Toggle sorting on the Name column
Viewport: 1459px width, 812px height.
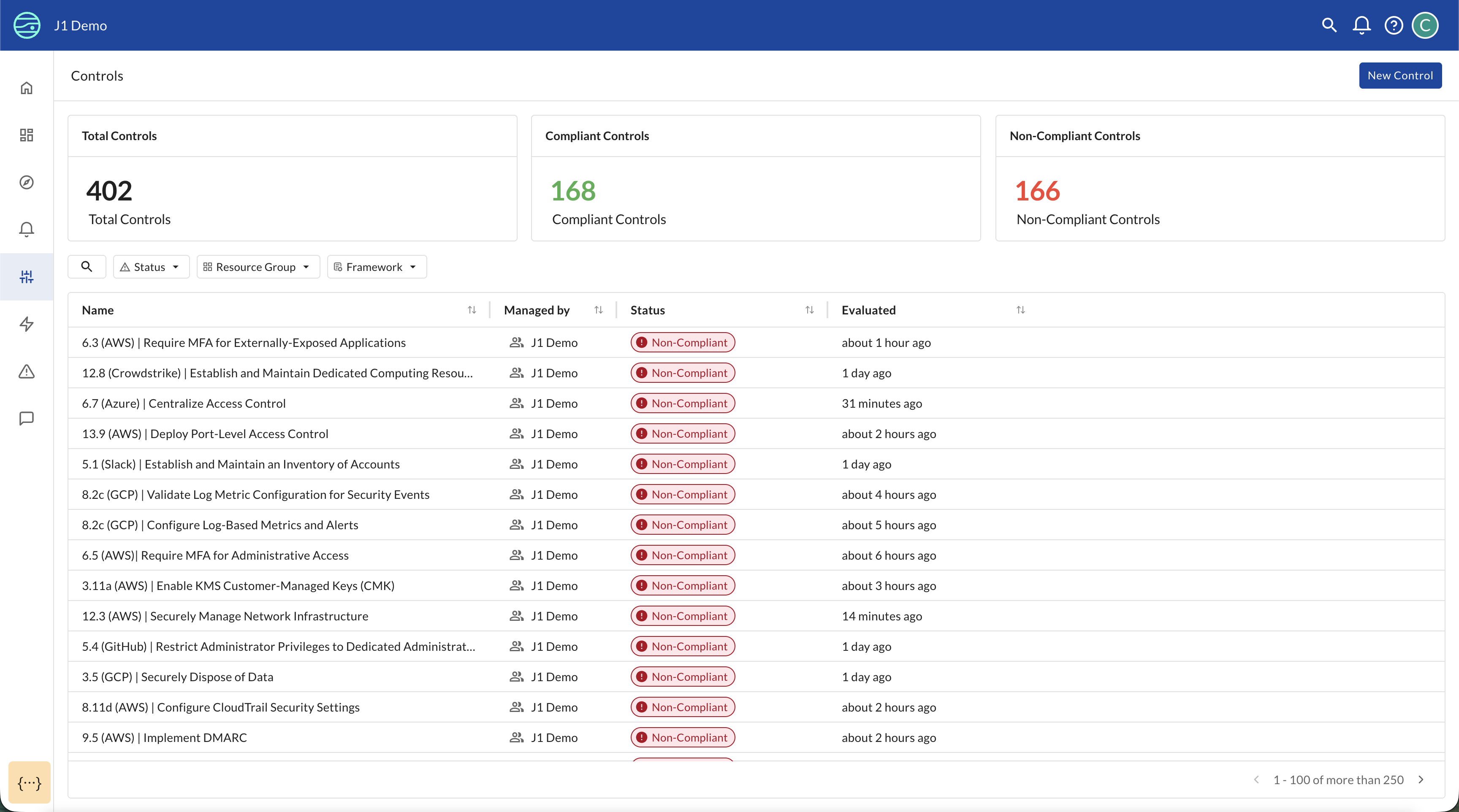click(472, 310)
